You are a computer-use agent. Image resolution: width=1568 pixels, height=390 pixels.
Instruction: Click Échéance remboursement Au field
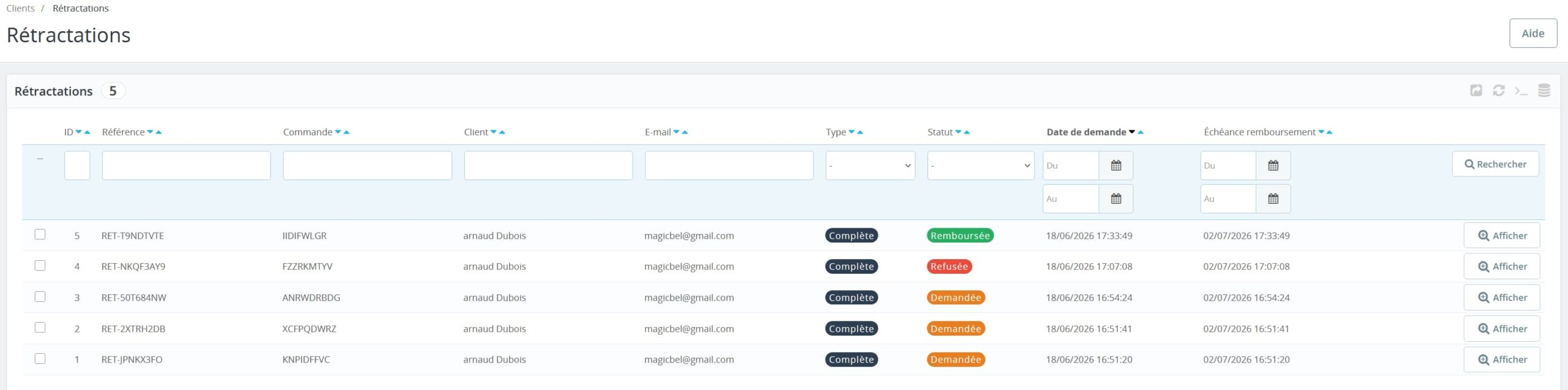pyautogui.click(x=1228, y=199)
